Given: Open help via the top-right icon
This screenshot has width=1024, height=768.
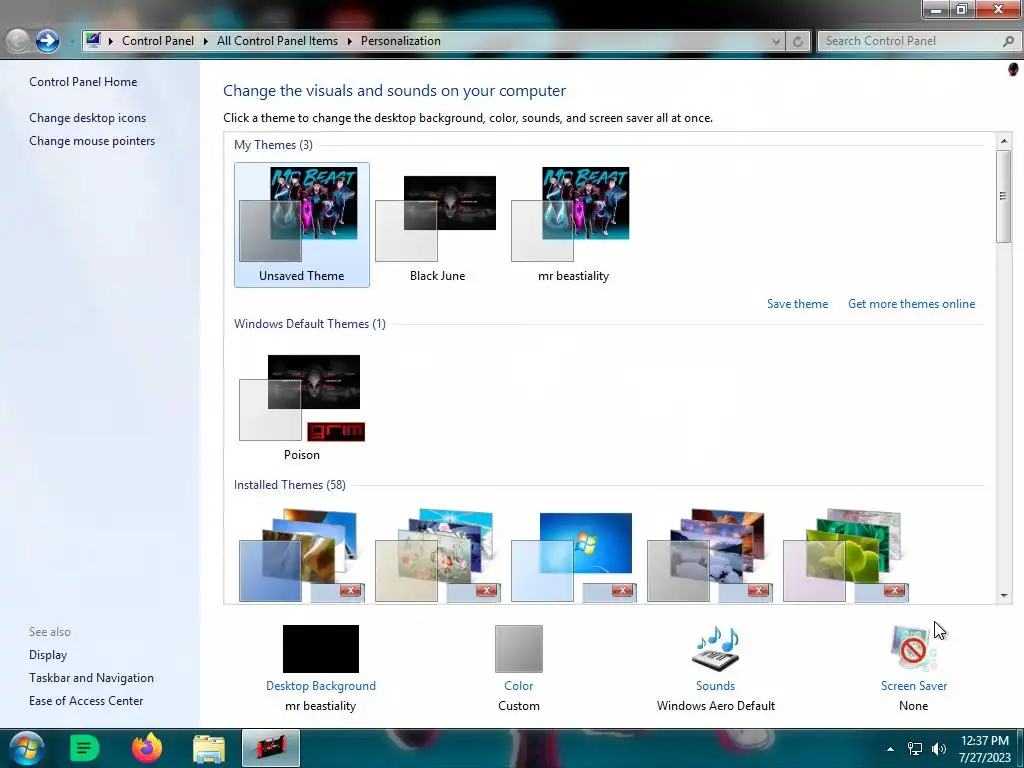Looking at the screenshot, I should pyautogui.click(x=1013, y=69).
